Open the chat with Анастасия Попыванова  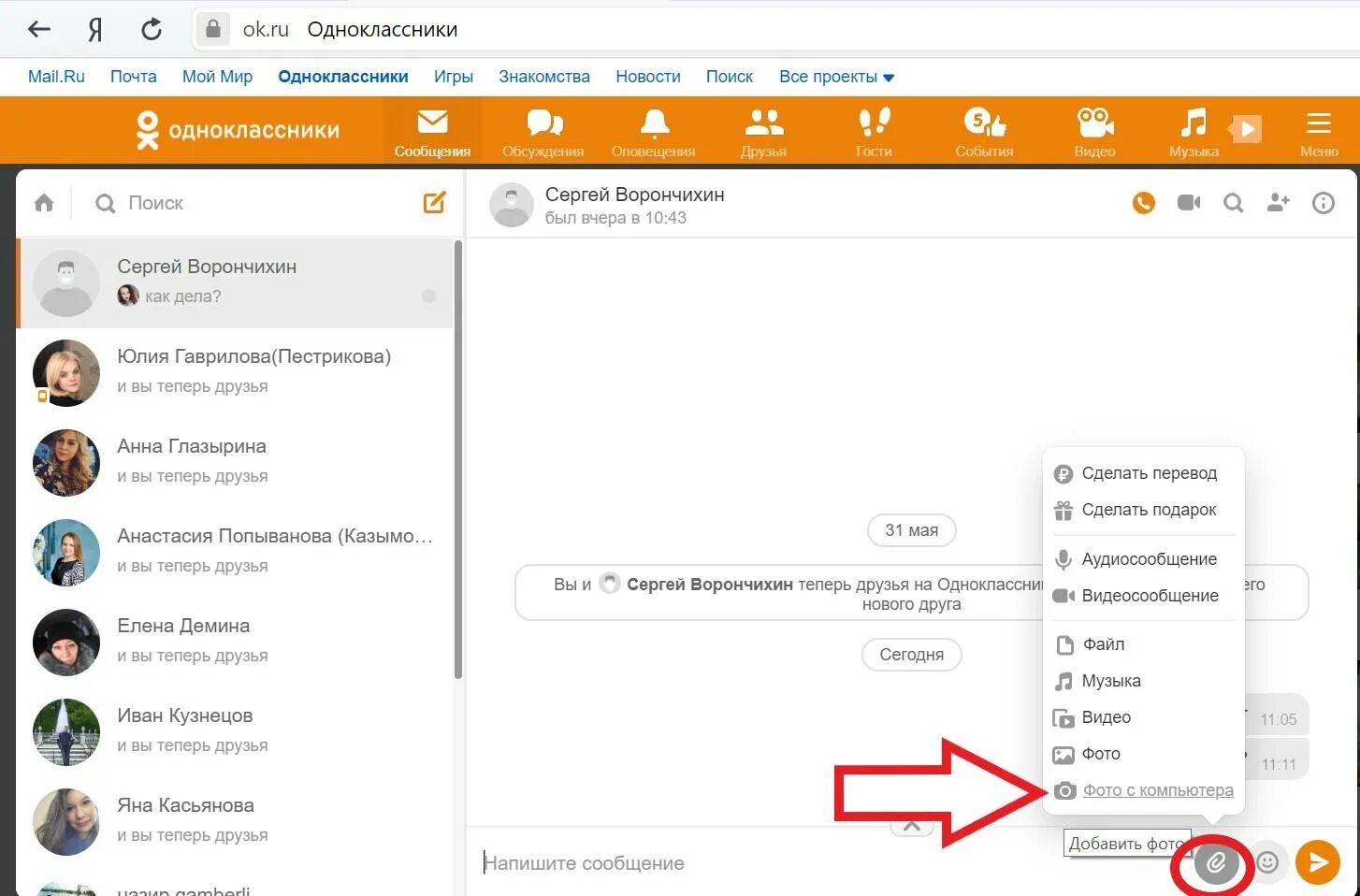[x=236, y=552]
